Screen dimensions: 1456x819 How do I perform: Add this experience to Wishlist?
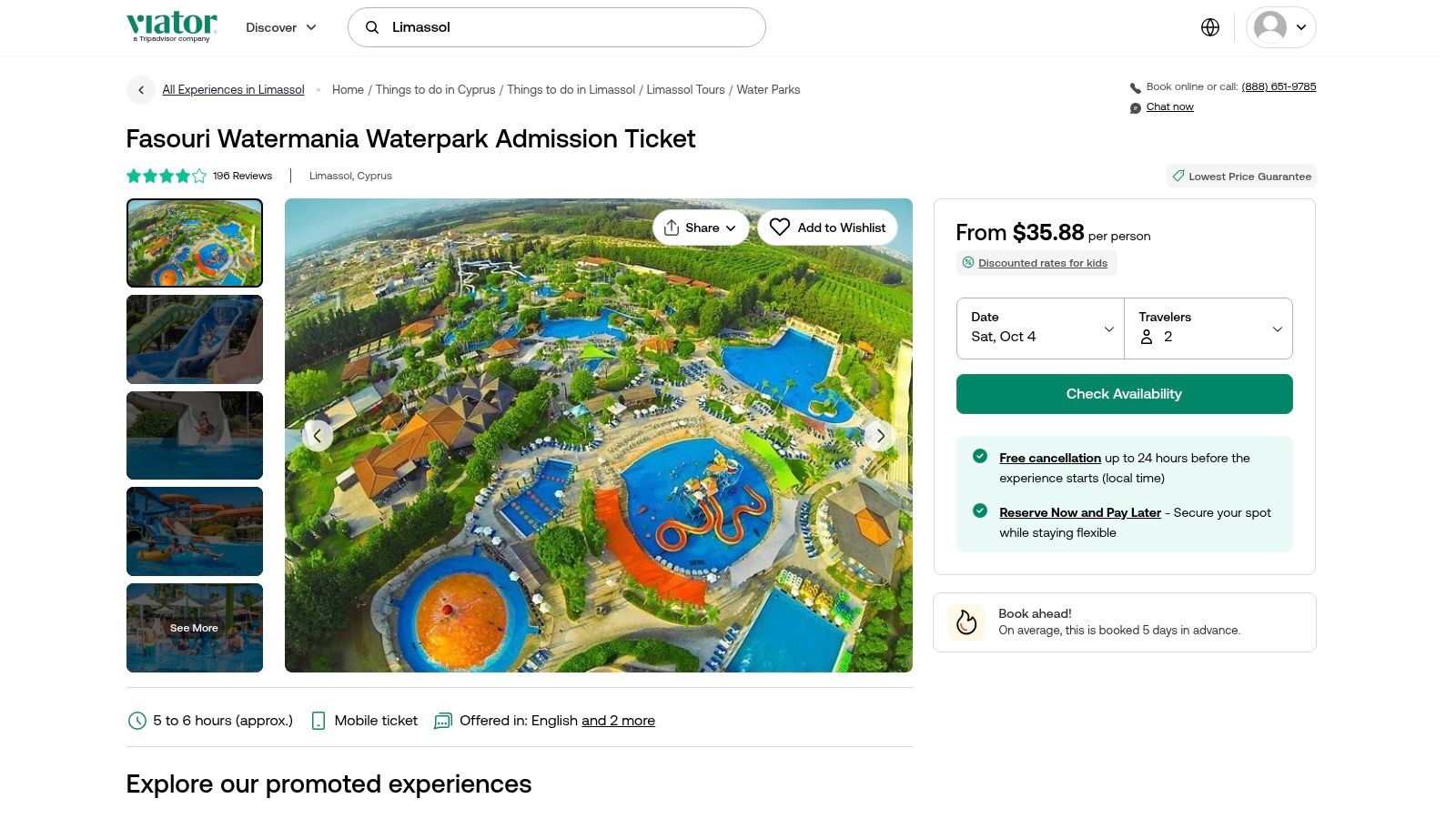pos(827,227)
